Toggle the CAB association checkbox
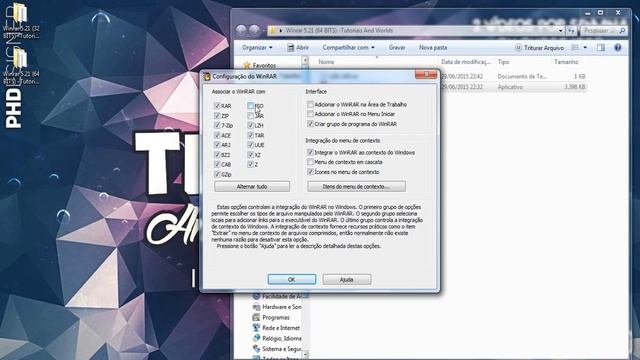Image resolution: width=640 pixels, height=360 pixels. 217,164
